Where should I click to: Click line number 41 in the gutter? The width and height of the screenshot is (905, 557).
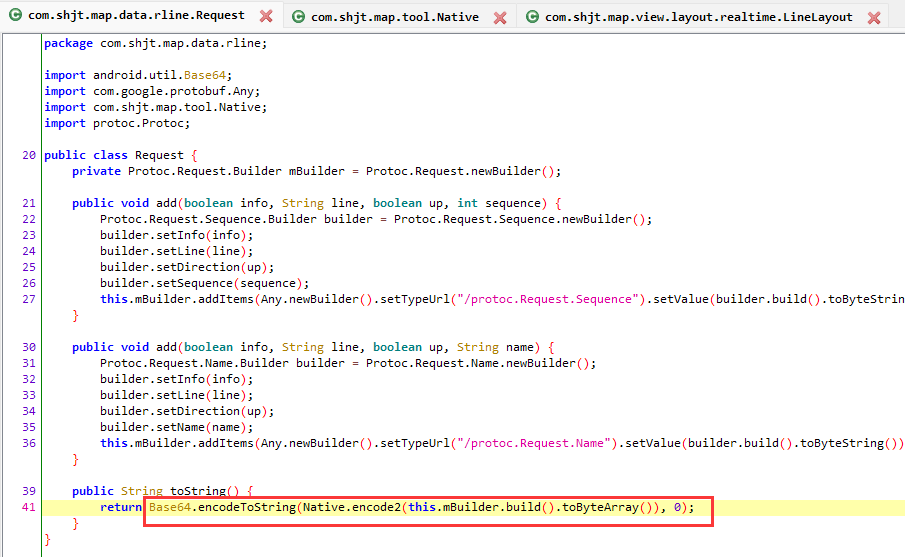pyautogui.click(x=28, y=507)
